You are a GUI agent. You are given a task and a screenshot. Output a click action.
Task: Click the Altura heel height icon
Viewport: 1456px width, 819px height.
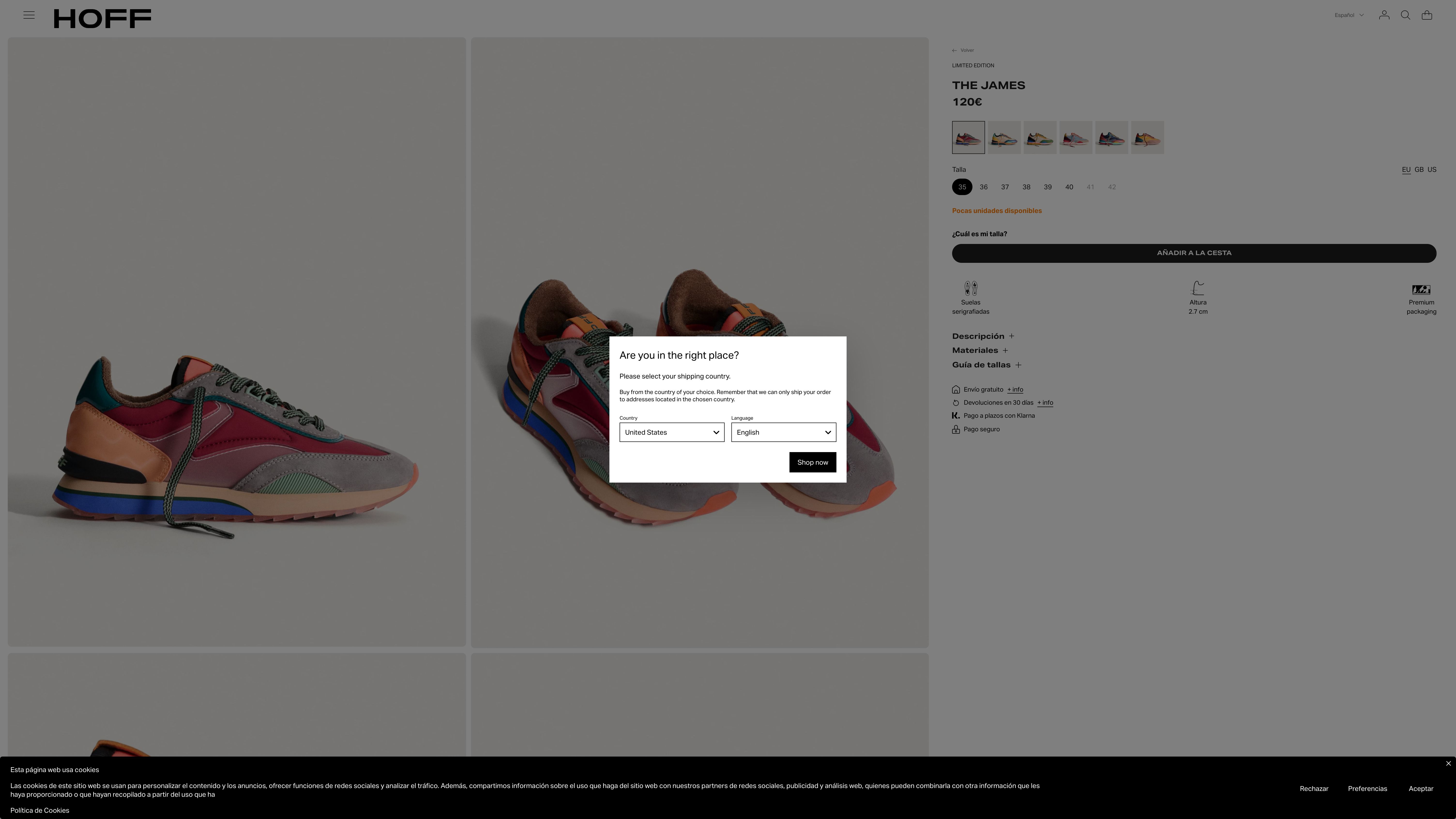[x=1198, y=288]
